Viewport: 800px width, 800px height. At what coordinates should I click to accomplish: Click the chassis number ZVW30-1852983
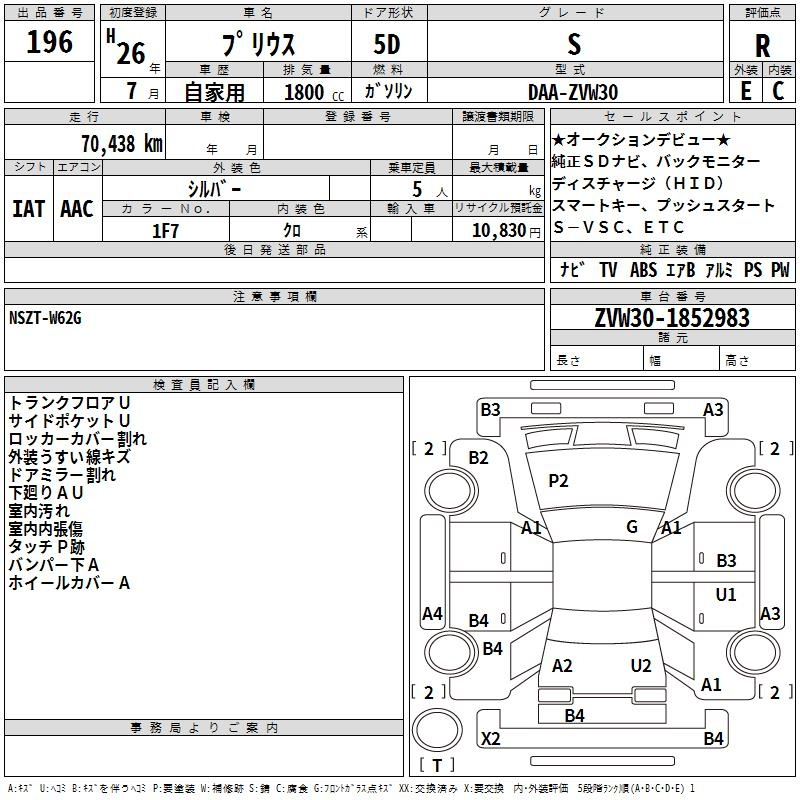pyautogui.click(x=672, y=318)
